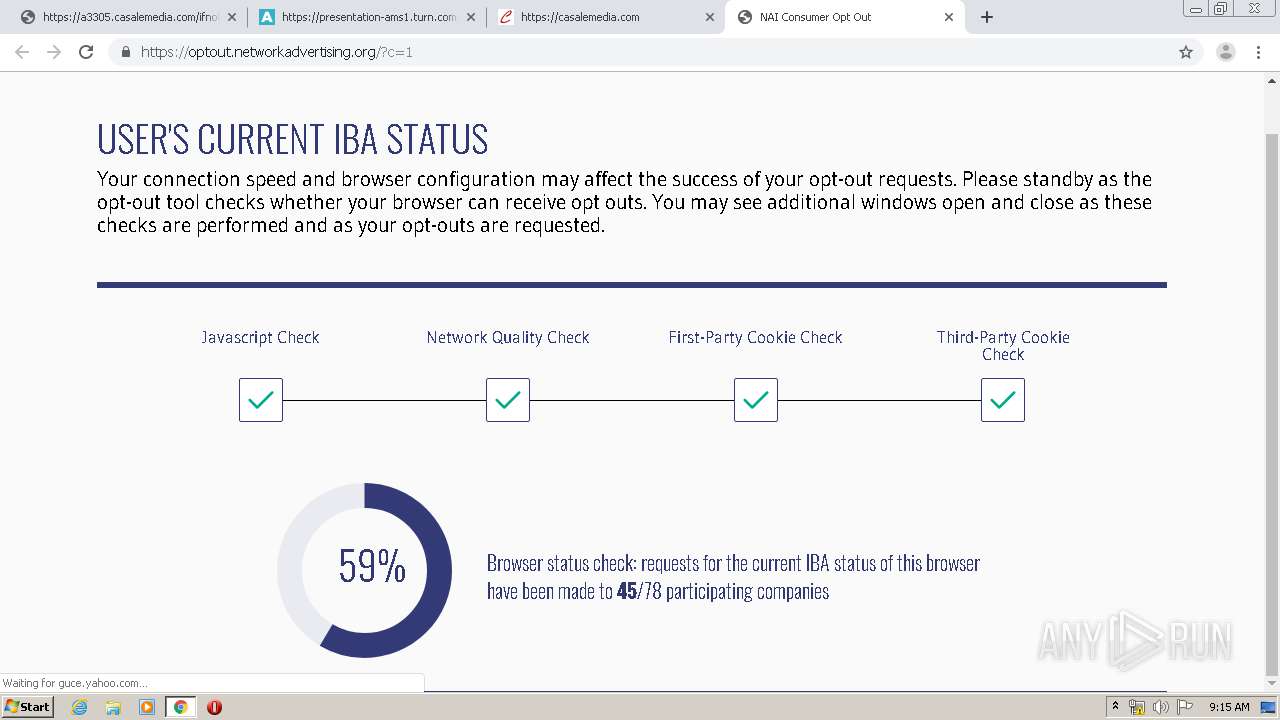This screenshot has width=1280, height=720.
Task: Open the Chrome three-dot menu
Action: tap(1258, 52)
